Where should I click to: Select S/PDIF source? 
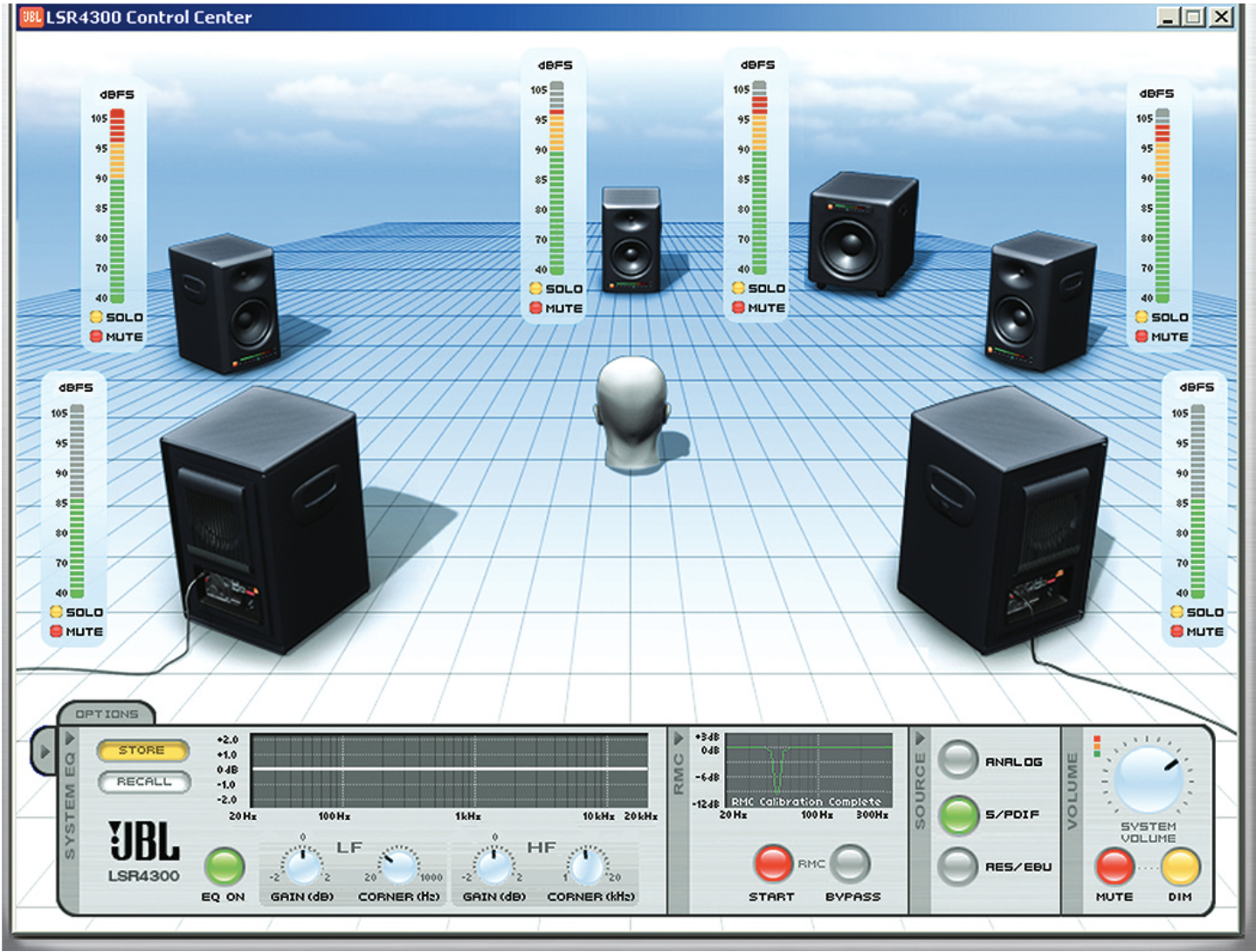click(x=958, y=815)
